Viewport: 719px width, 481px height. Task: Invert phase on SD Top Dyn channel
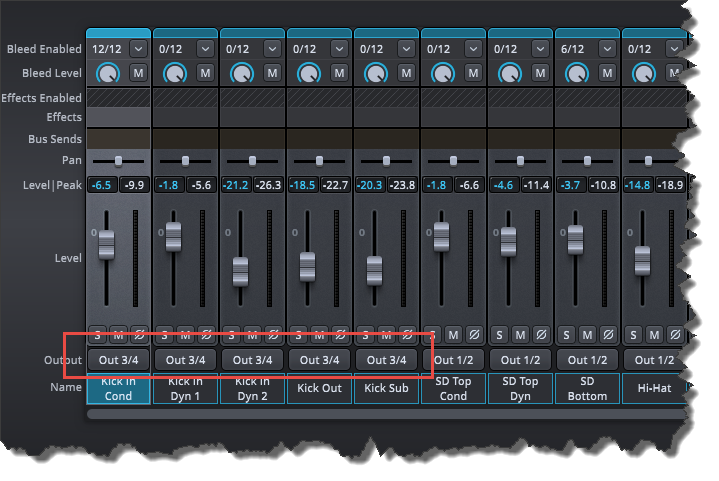pos(540,334)
